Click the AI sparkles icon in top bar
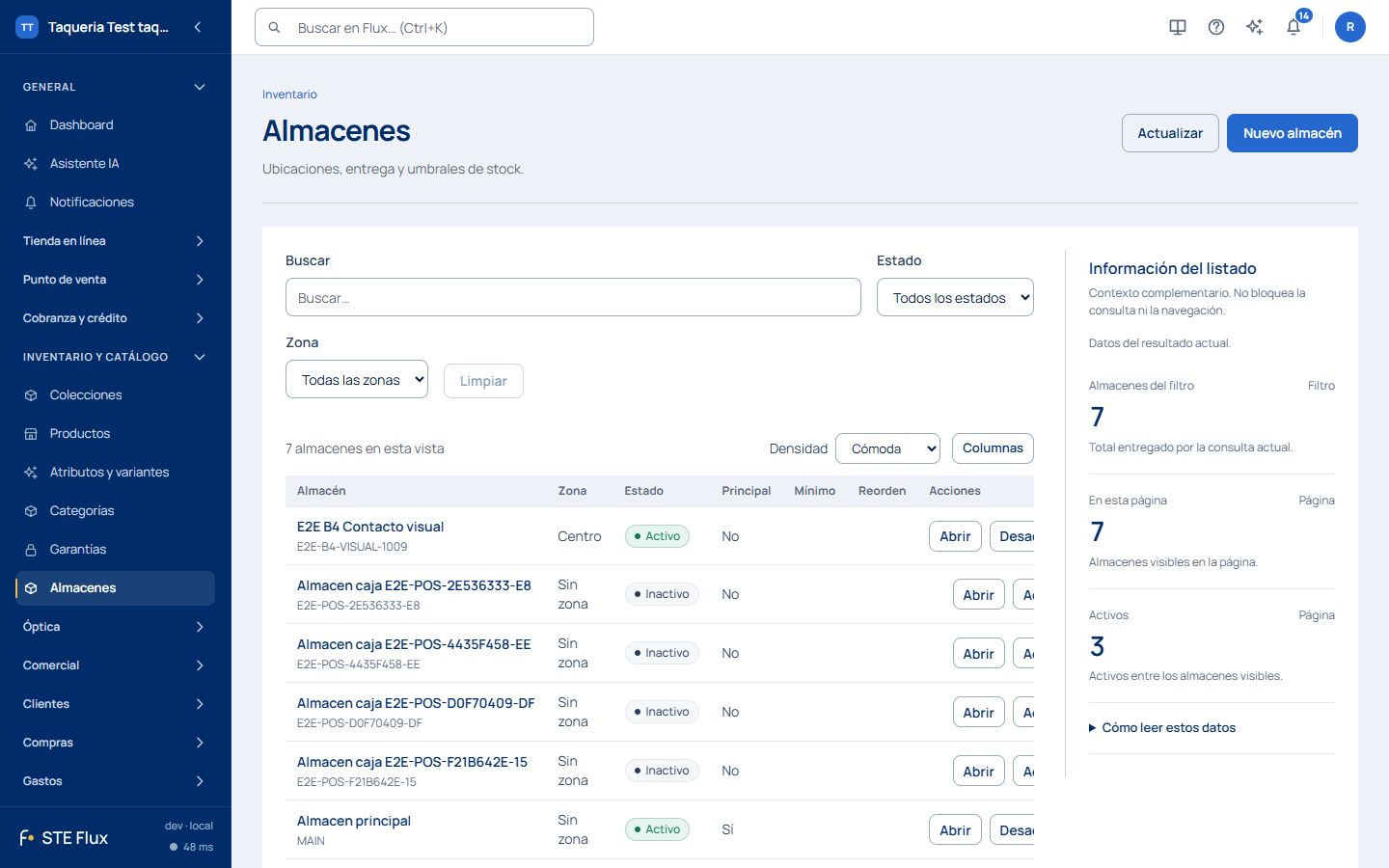1389x868 pixels. 1255,27
